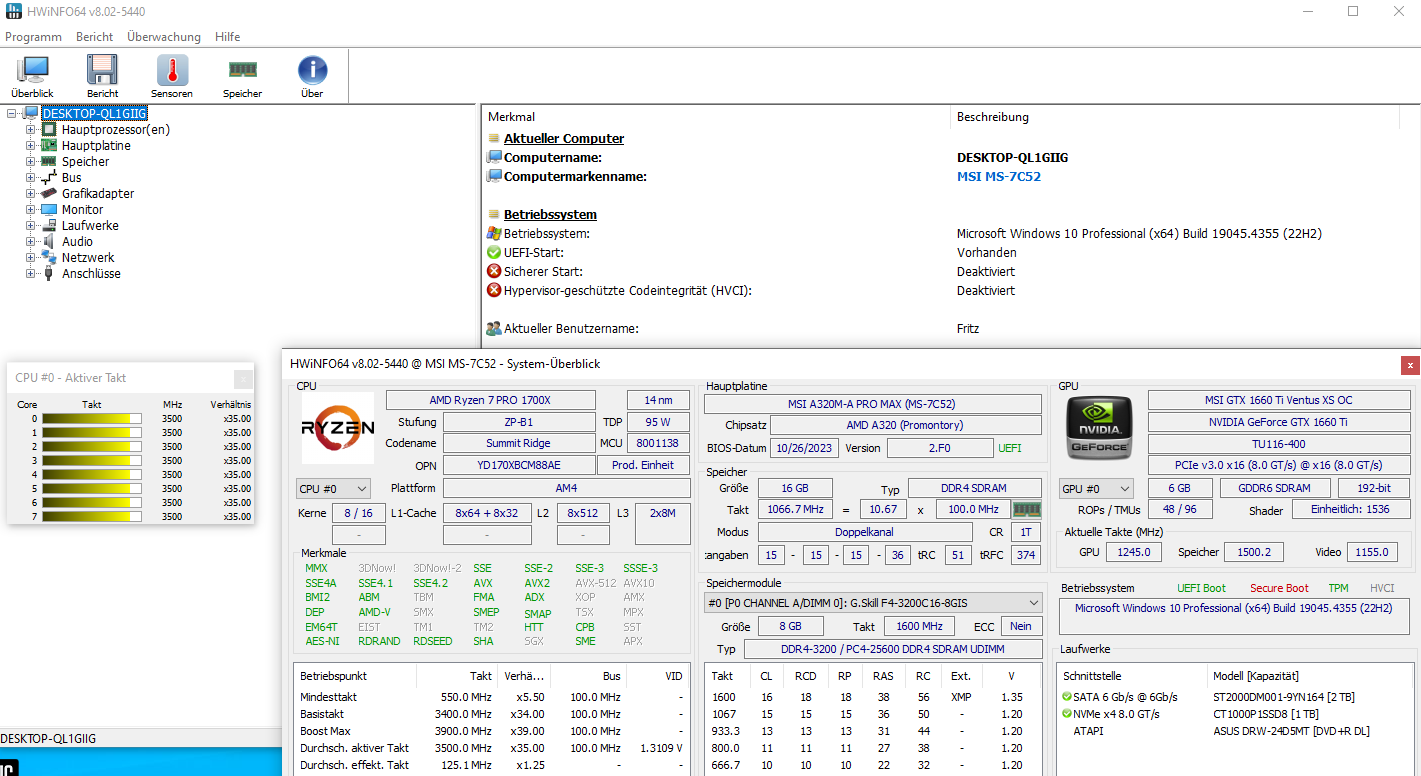The image size is (1421, 776).
Task: Click the NVIDIA GeForce logo
Action: (1100, 428)
